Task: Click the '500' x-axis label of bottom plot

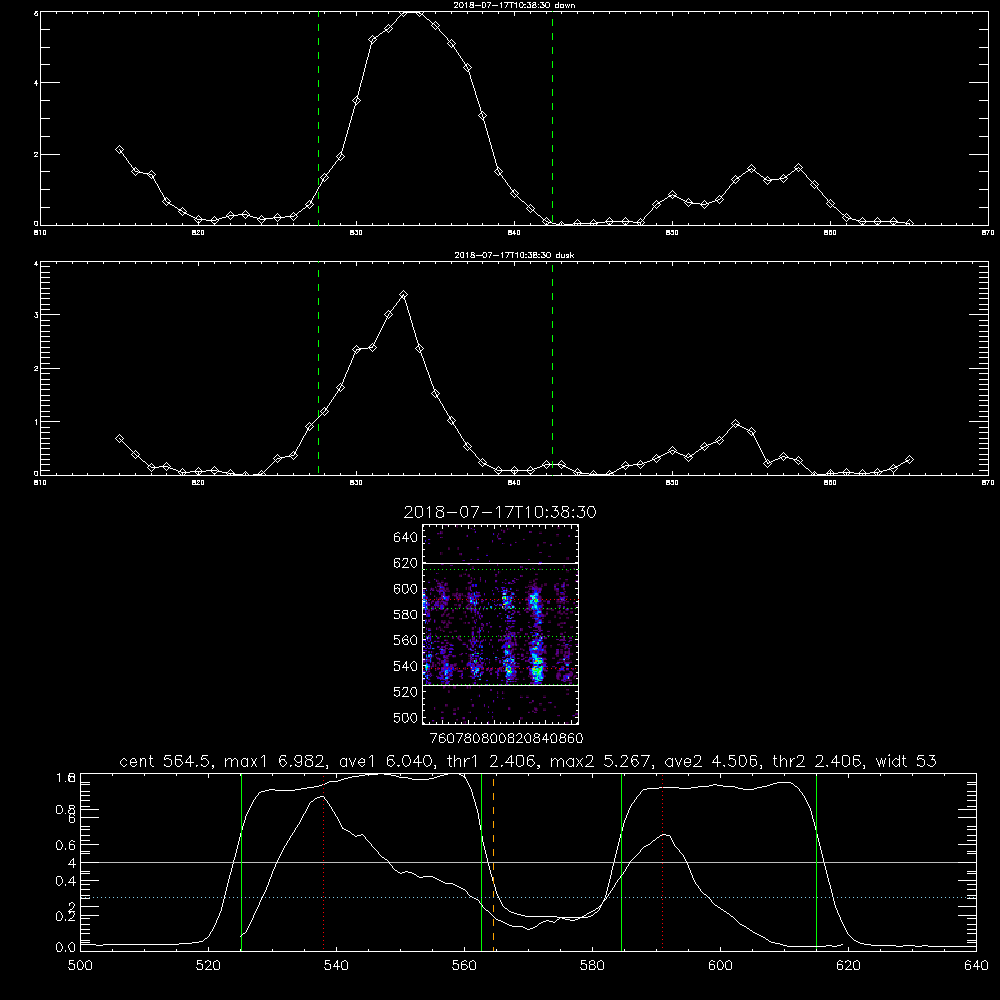Action: click(x=80, y=966)
